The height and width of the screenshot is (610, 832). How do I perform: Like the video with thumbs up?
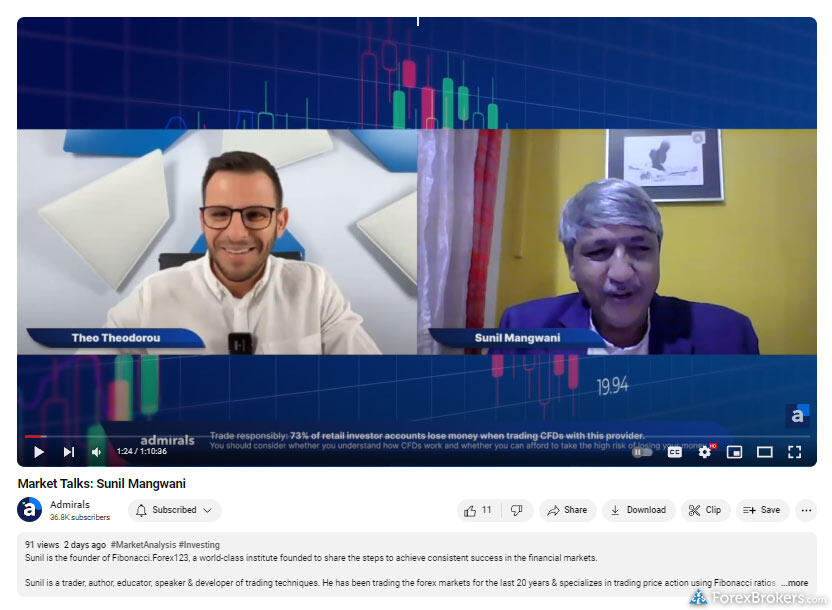(x=479, y=510)
